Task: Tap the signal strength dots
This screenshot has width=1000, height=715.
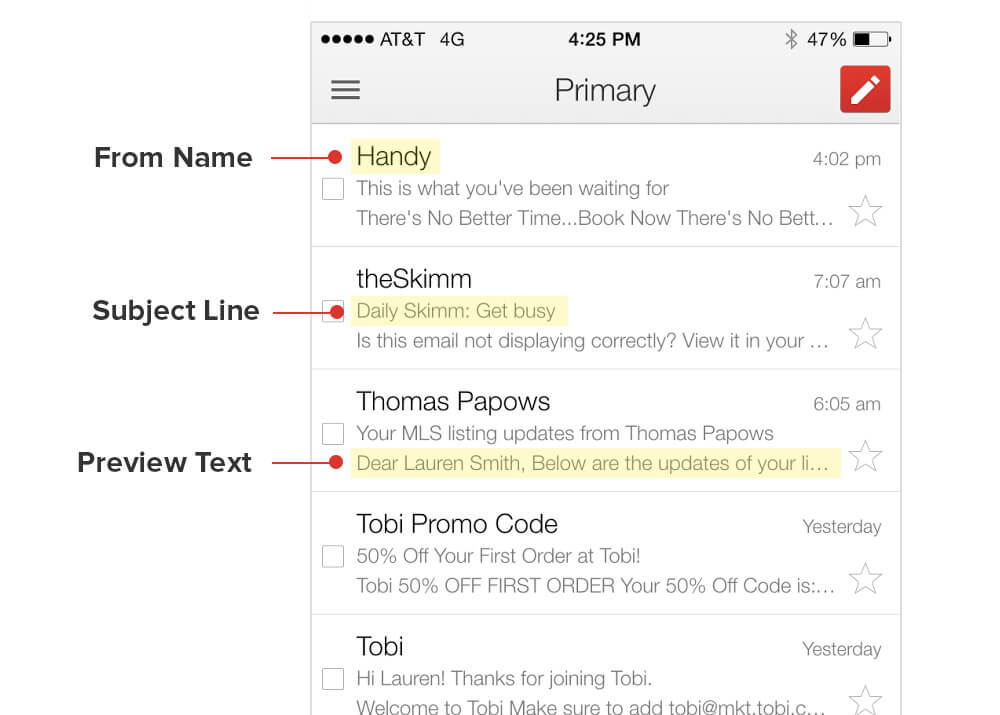Action: click(347, 40)
